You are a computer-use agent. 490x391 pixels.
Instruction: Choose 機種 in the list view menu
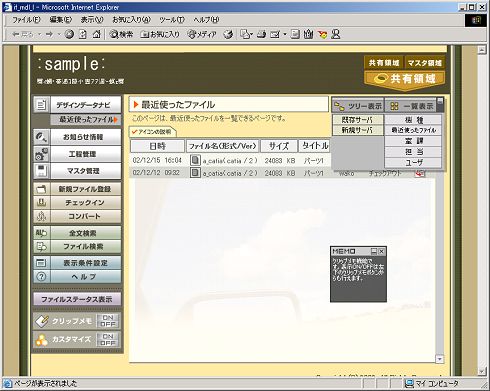(413, 119)
